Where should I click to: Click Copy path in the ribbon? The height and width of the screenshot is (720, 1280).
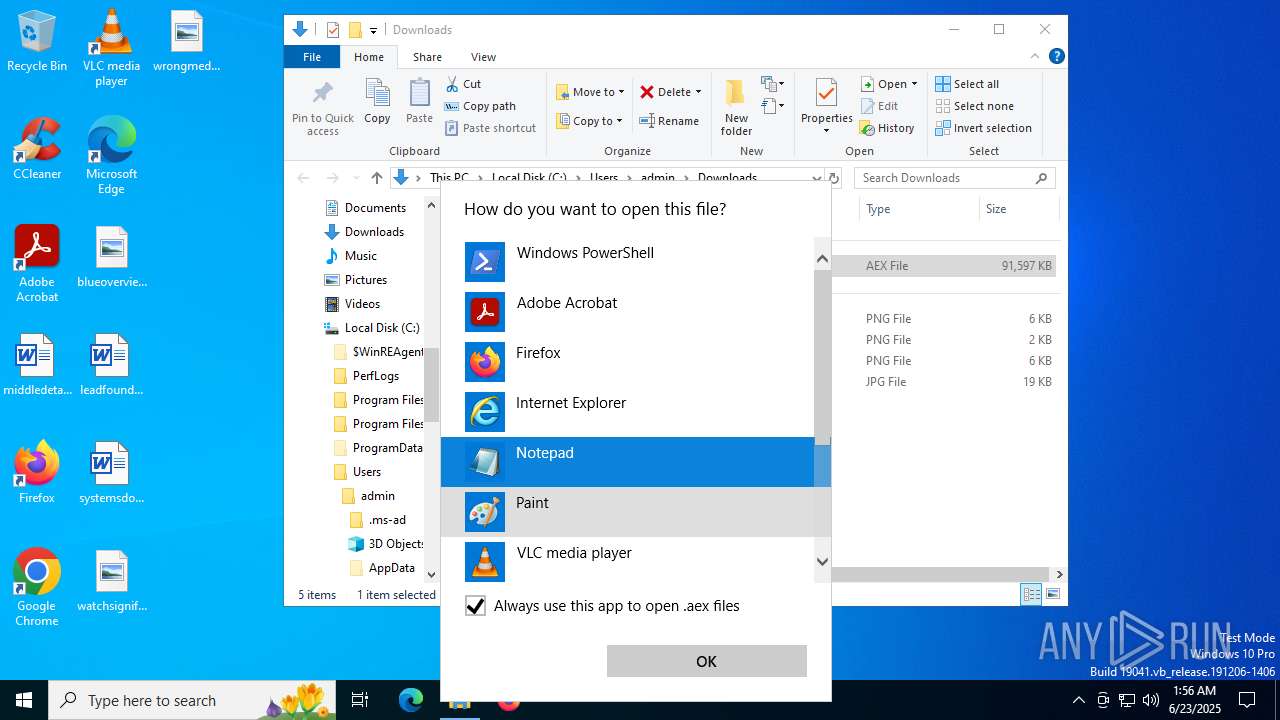point(480,106)
